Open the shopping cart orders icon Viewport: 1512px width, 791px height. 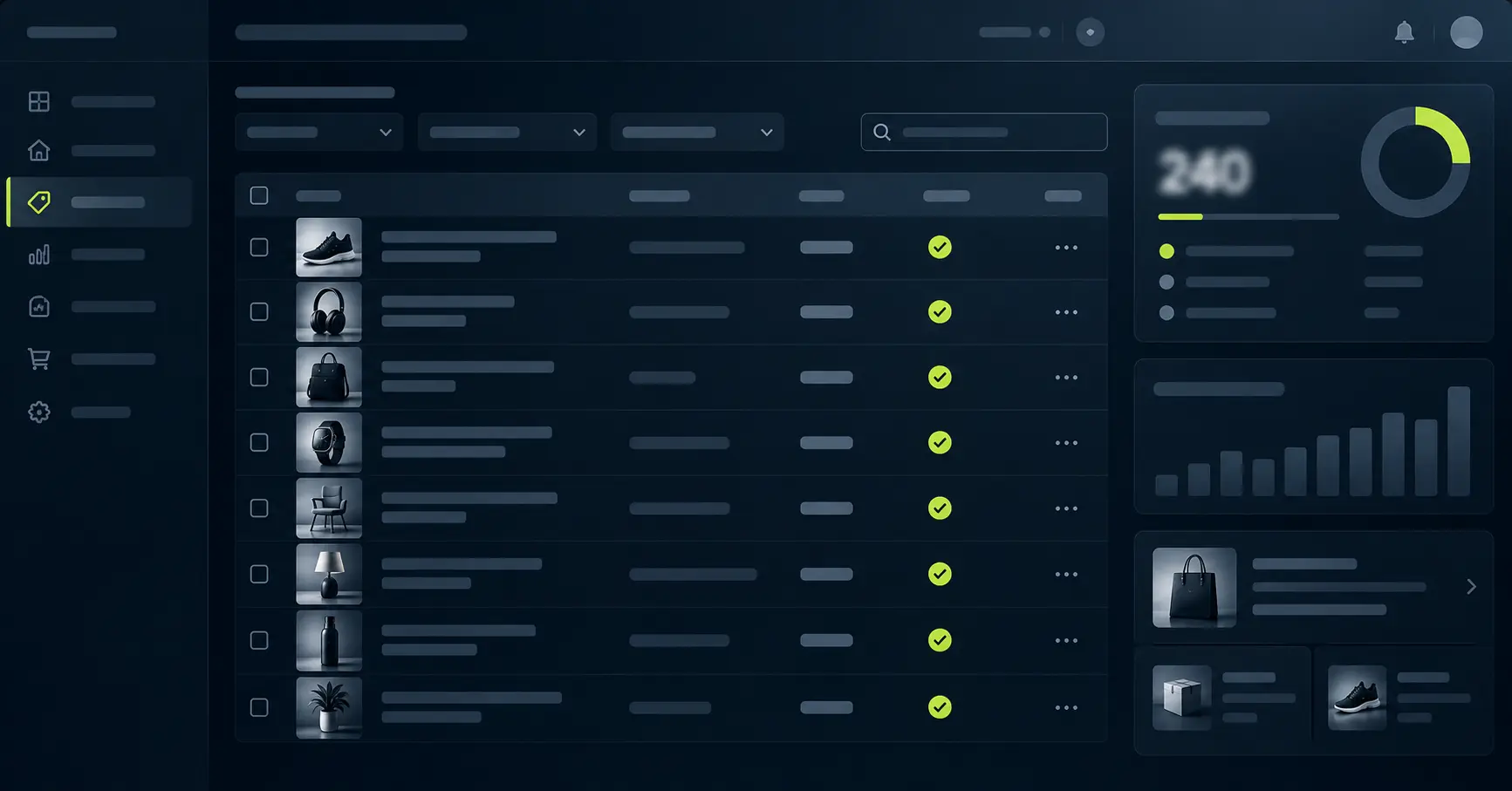(39, 359)
